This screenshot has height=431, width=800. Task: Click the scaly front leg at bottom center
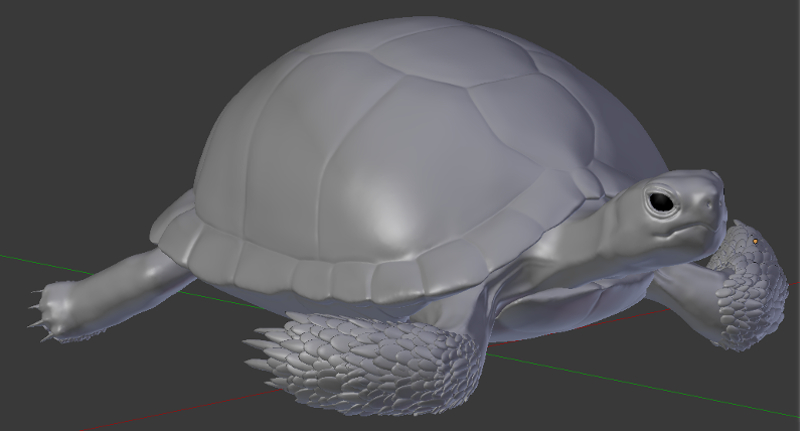390,360
